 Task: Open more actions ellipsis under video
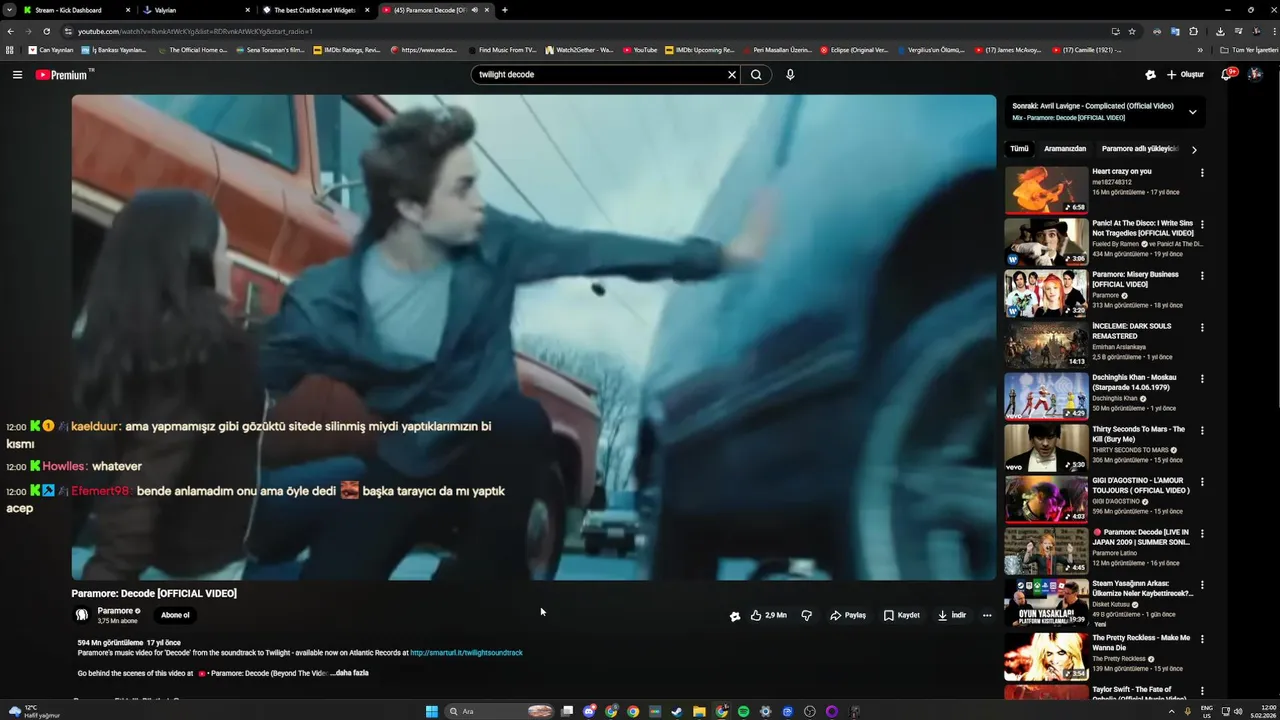coord(987,616)
